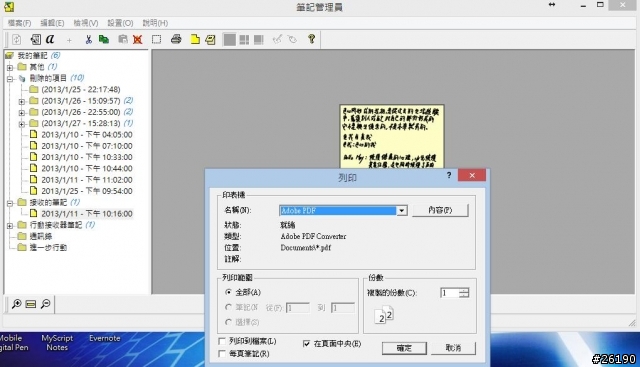Click the greyed mouse toolbar icon
This screenshot has width=640, height=367.
point(292,40)
